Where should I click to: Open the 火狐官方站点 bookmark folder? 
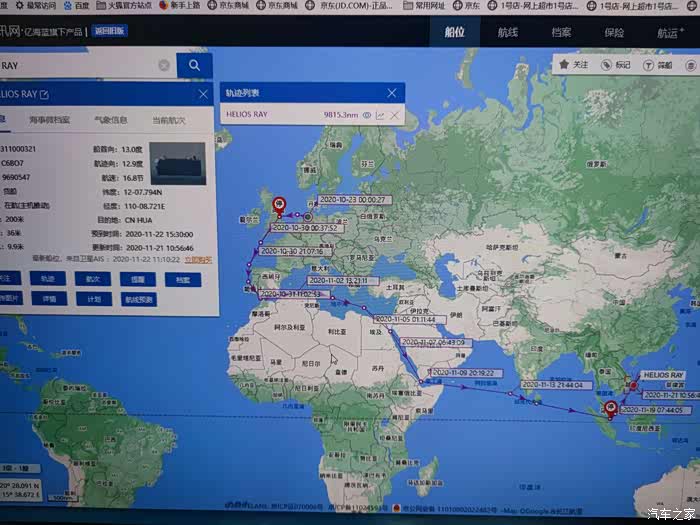coord(124,6)
